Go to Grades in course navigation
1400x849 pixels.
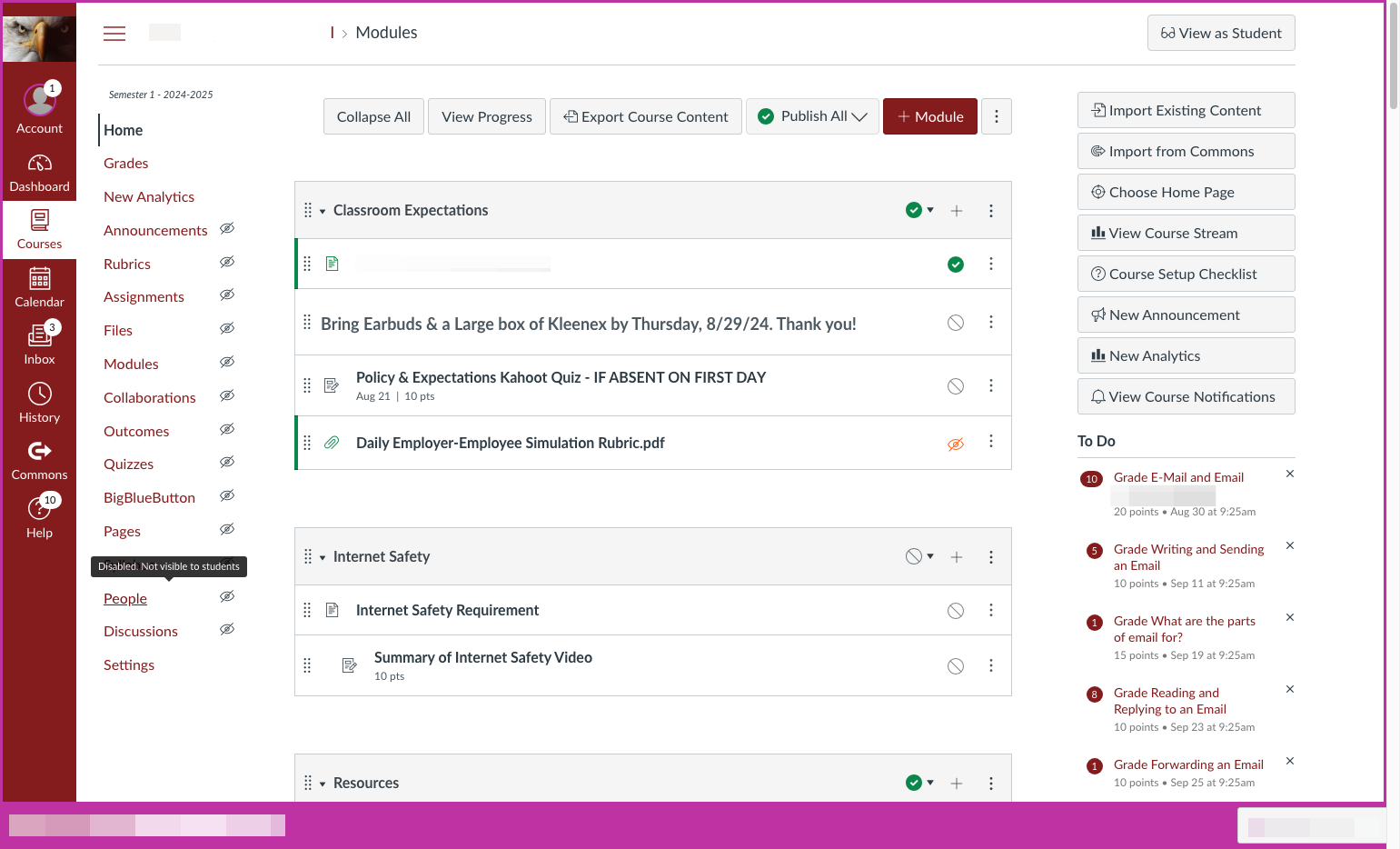pyautogui.click(x=125, y=164)
